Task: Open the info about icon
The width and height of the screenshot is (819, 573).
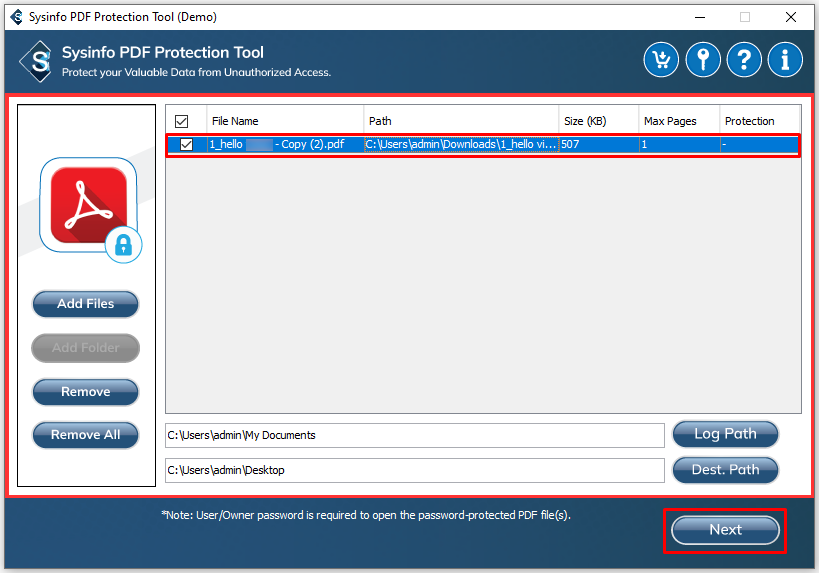Action: pos(785,60)
